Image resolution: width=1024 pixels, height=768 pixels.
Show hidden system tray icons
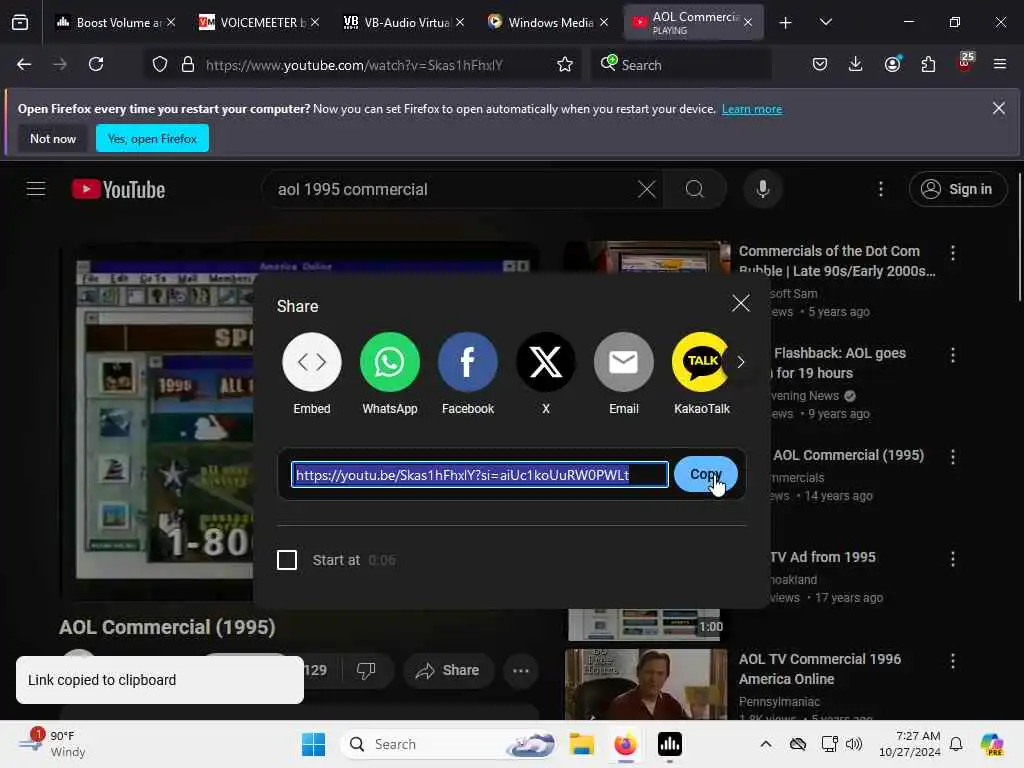(x=766, y=744)
